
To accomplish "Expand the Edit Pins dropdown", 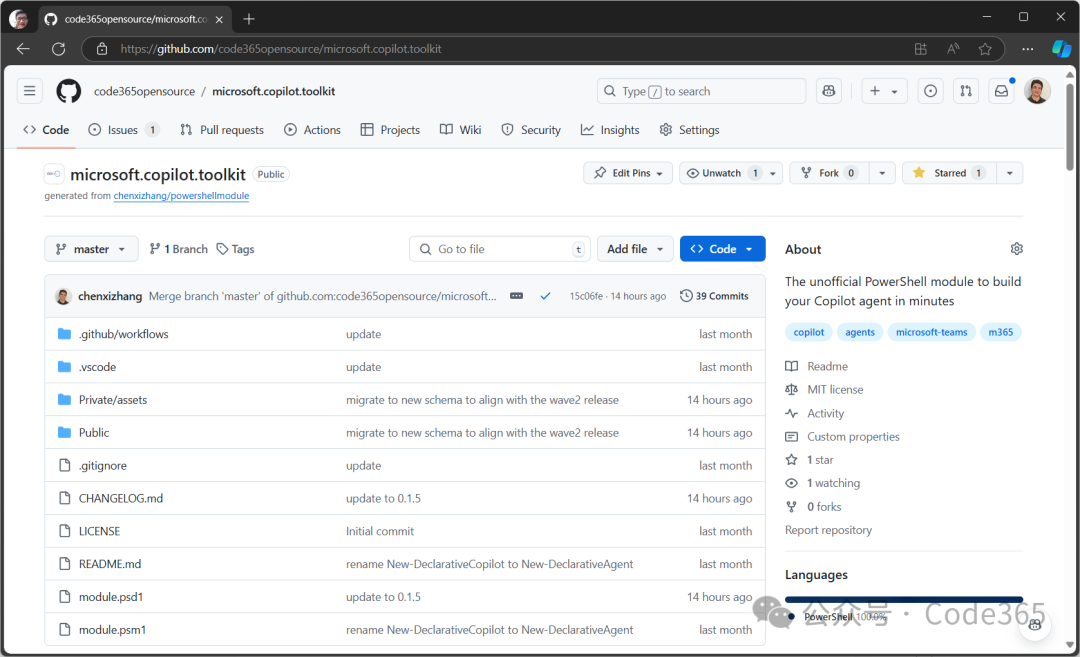I will click(x=628, y=173).
